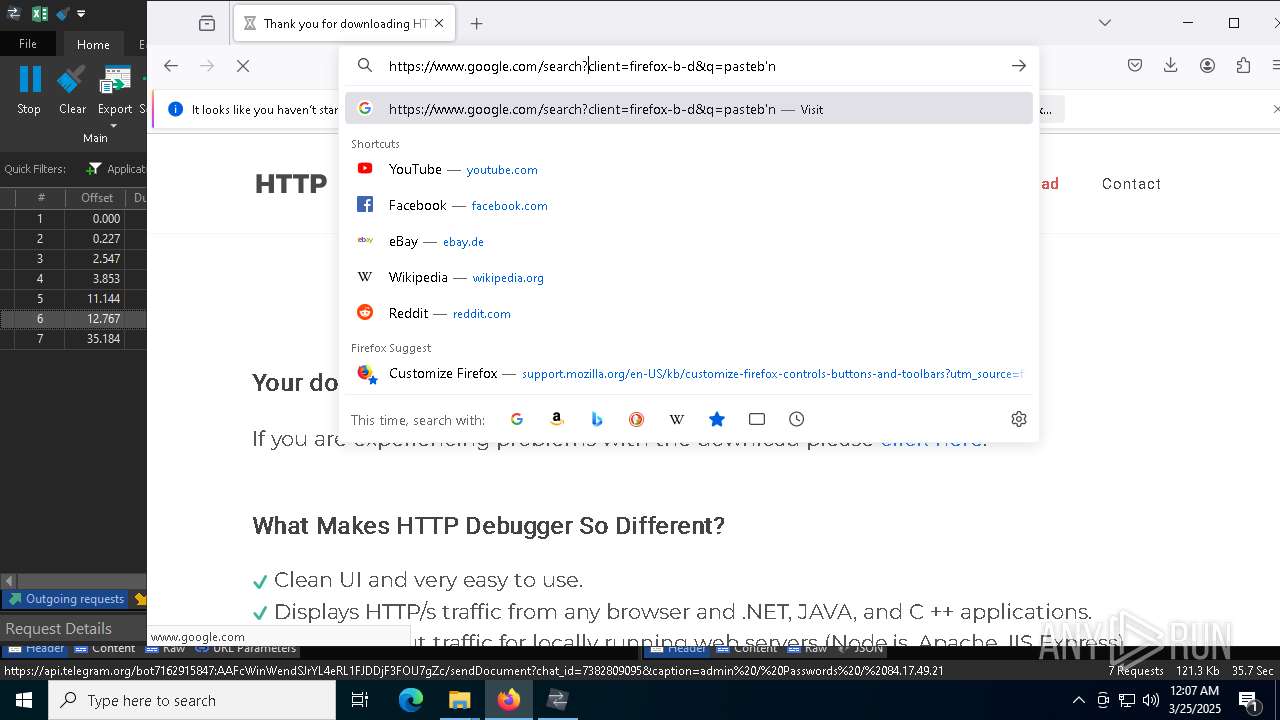The image size is (1280, 720).
Task: Search this time with DuckDuckGo
Action: pyautogui.click(x=637, y=419)
